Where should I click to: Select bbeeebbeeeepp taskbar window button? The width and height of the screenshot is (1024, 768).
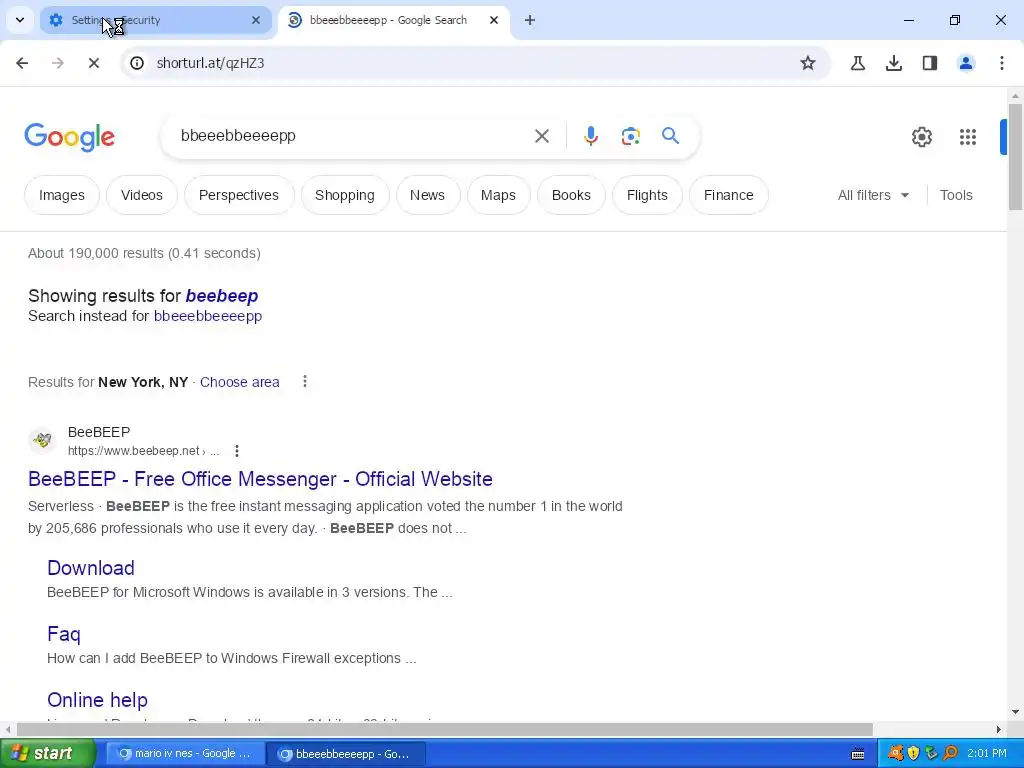coord(347,754)
